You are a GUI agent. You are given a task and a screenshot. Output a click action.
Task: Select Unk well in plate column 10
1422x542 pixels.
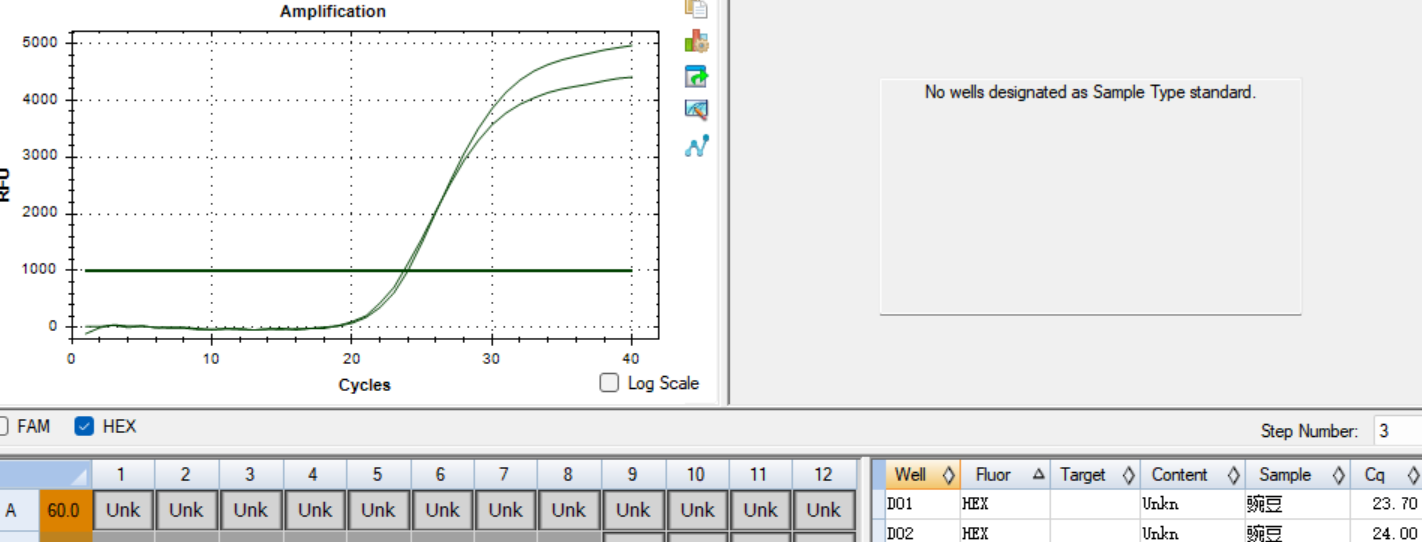pyautogui.click(x=697, y=510)
